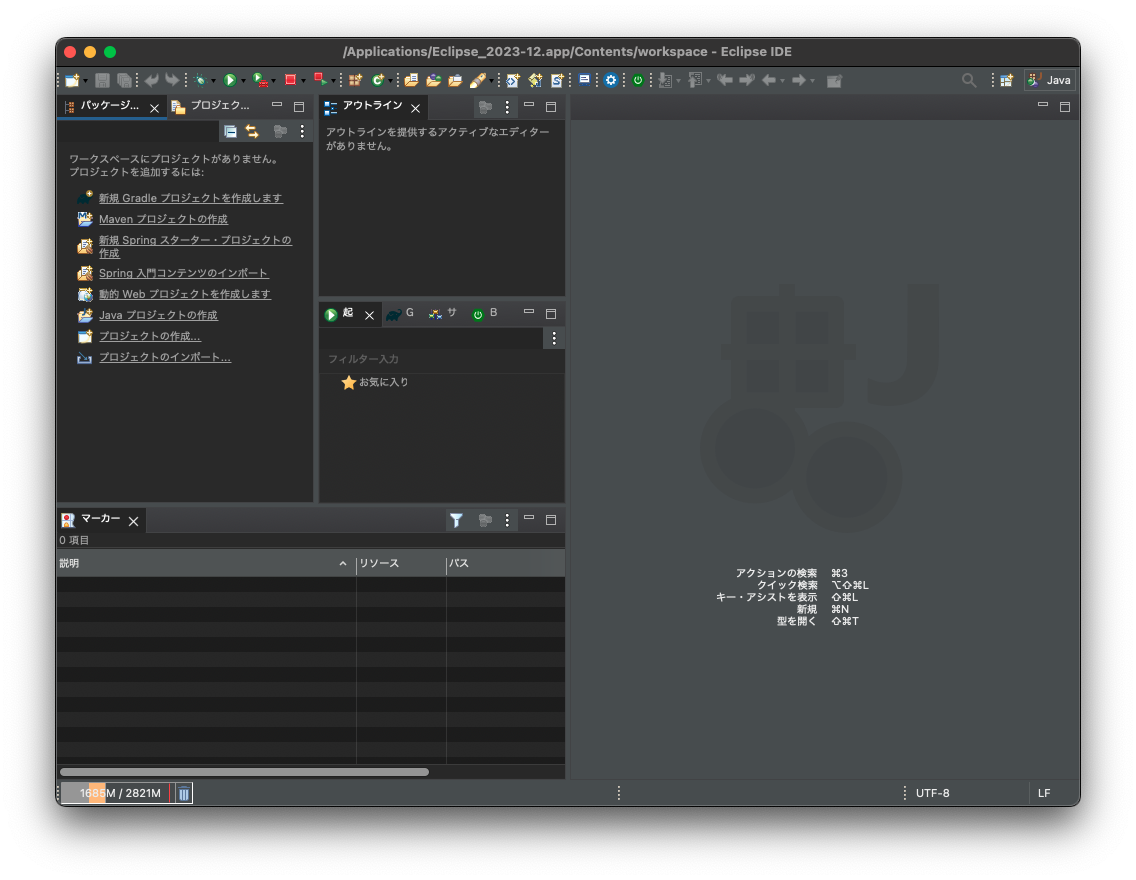The width and height of the screenshot is (1136, 880).
Task: Click Java プロジェクトの作成 link
Action: pyautogui.click(x=158, y=315)
